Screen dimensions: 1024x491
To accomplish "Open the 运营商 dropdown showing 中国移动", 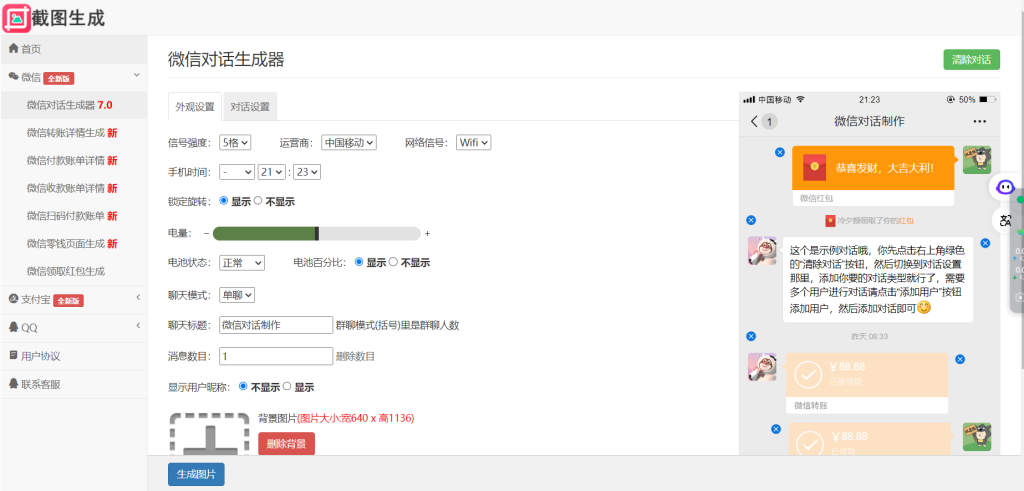I will pyautogui.click(x=349, y=142).
